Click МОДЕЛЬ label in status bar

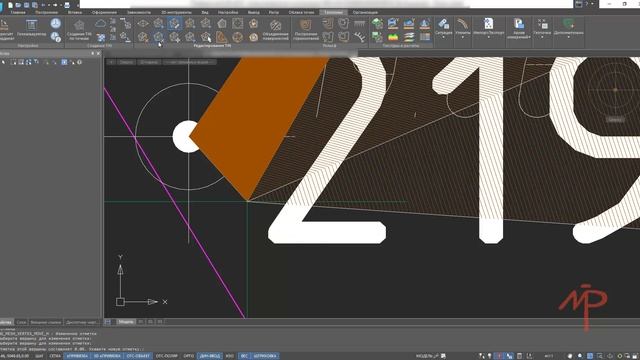click(424, 356)
